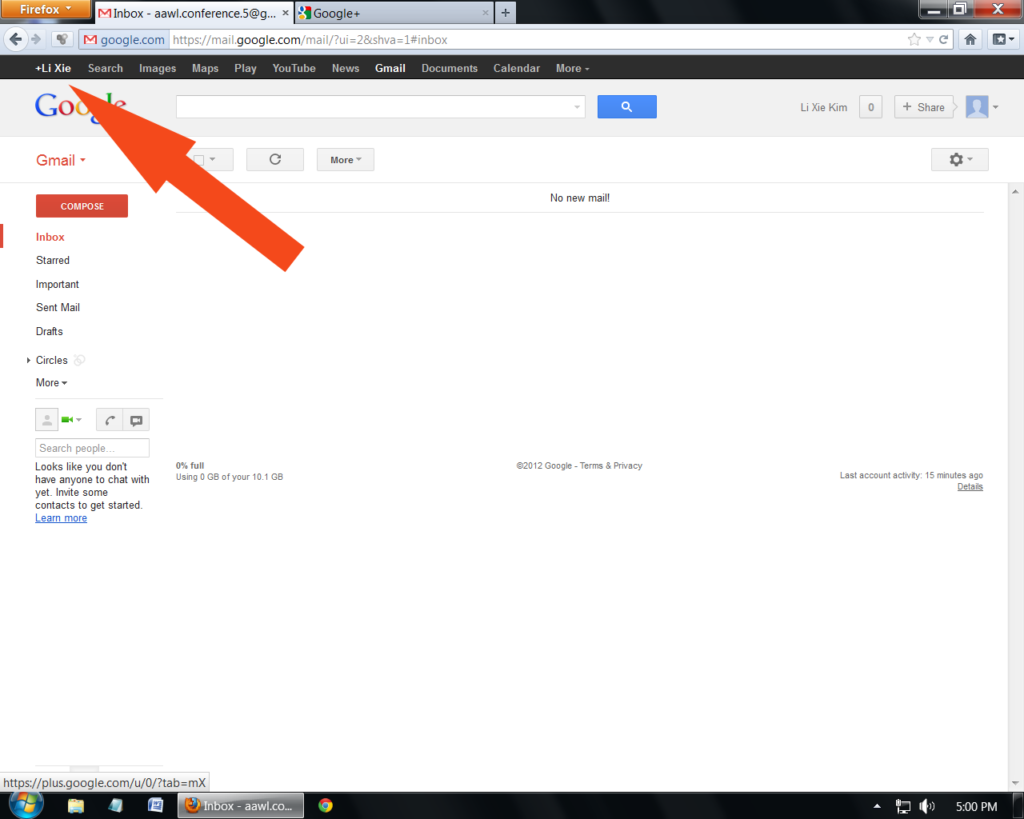Click the blue magnifier search button
1024x819 pixels.
point(626,106)
